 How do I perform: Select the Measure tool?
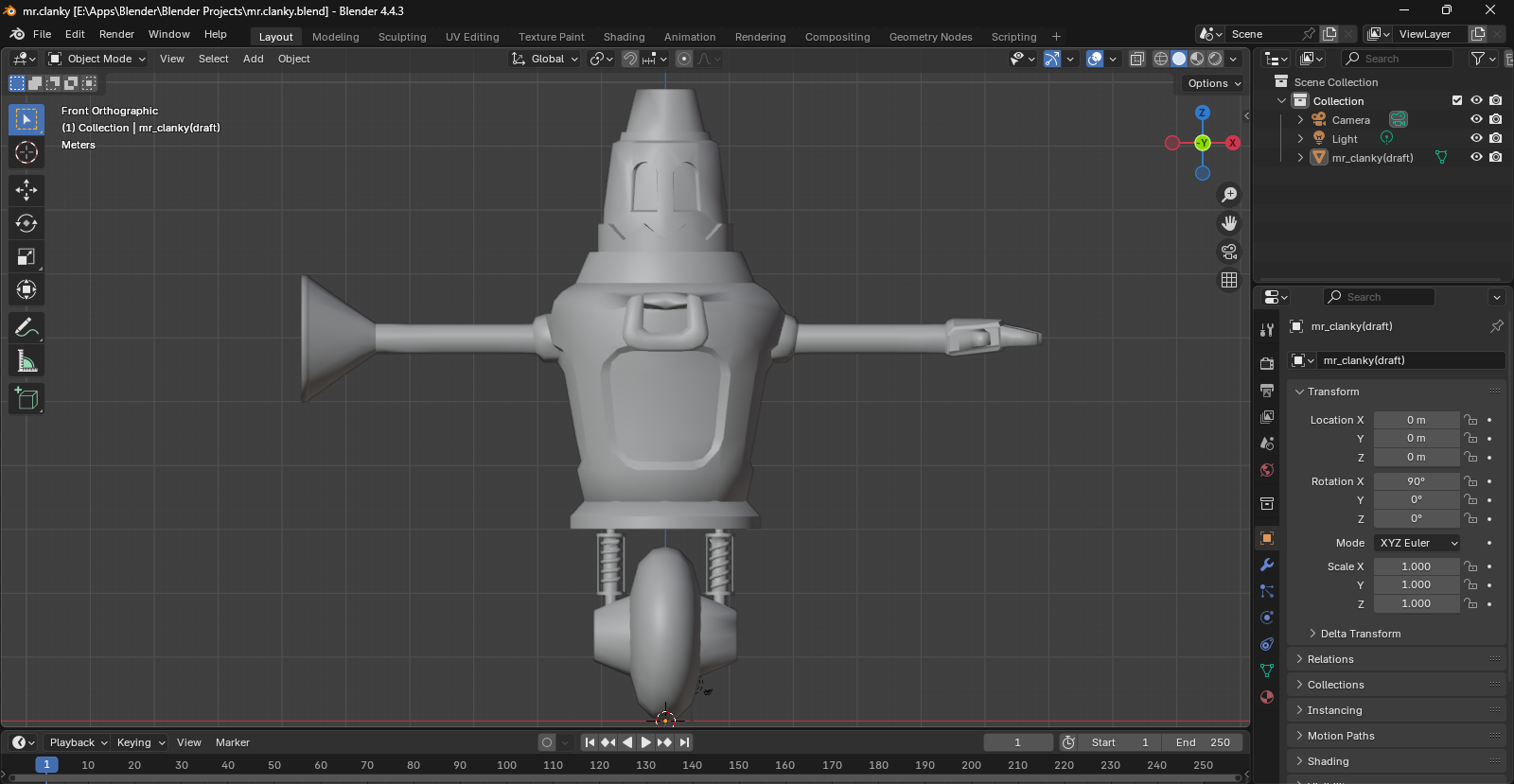26,361
